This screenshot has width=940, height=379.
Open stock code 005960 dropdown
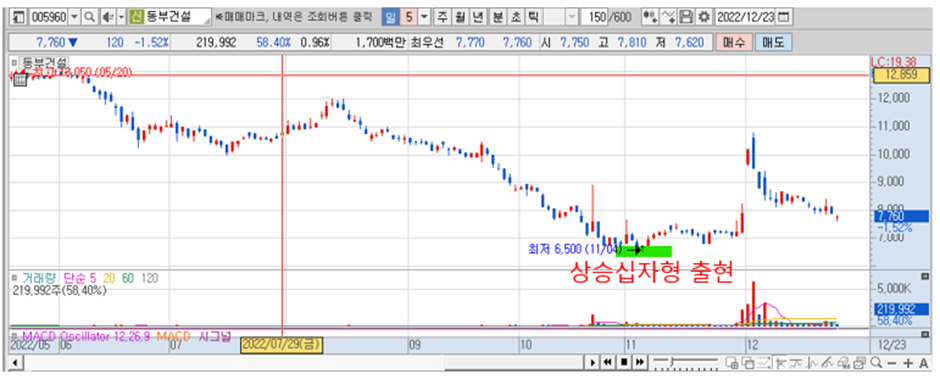click(x=74, y=17)
